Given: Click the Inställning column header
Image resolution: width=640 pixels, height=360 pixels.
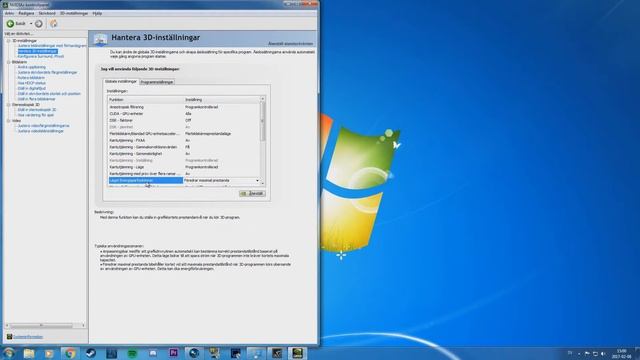Looking at the screenshot, I should tap(222, 100).
